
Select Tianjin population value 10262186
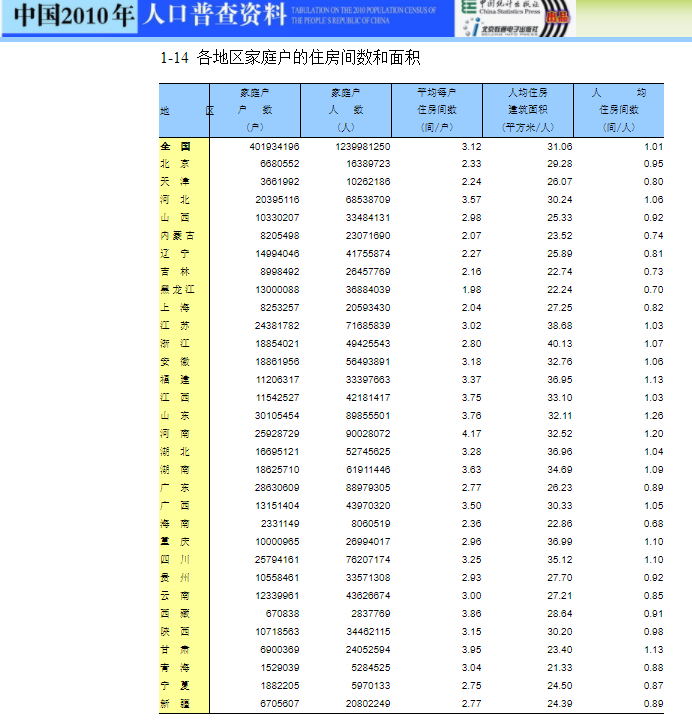tap(368, 182)
